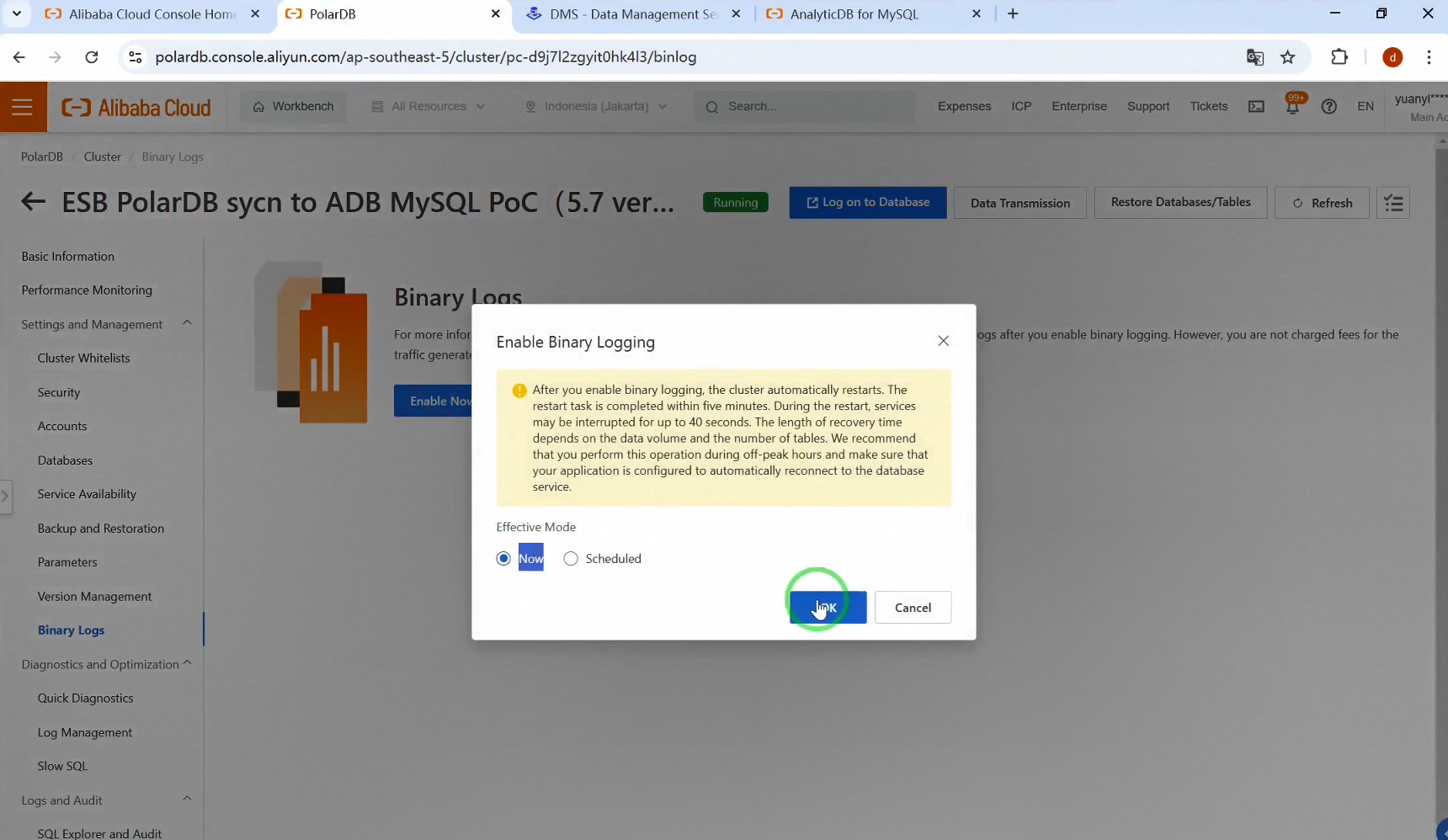Open Slow SQL in sidebar
The image size is (1448, 840).
(62, 766)
